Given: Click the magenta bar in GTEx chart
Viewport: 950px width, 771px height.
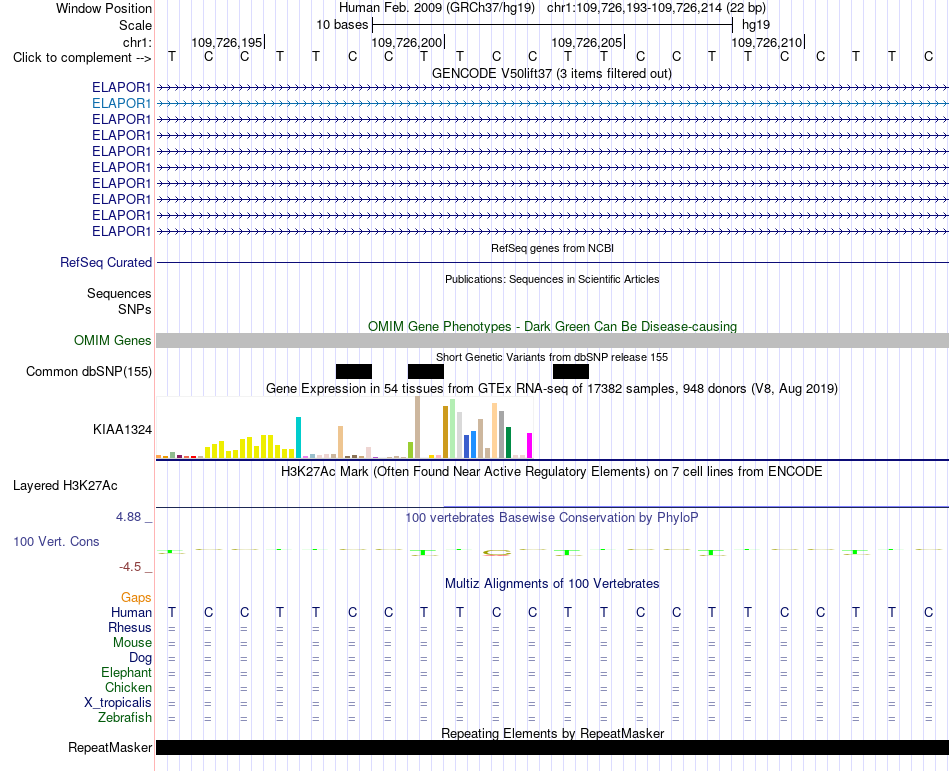Looking at the screenshot, I should click(530, 445).
